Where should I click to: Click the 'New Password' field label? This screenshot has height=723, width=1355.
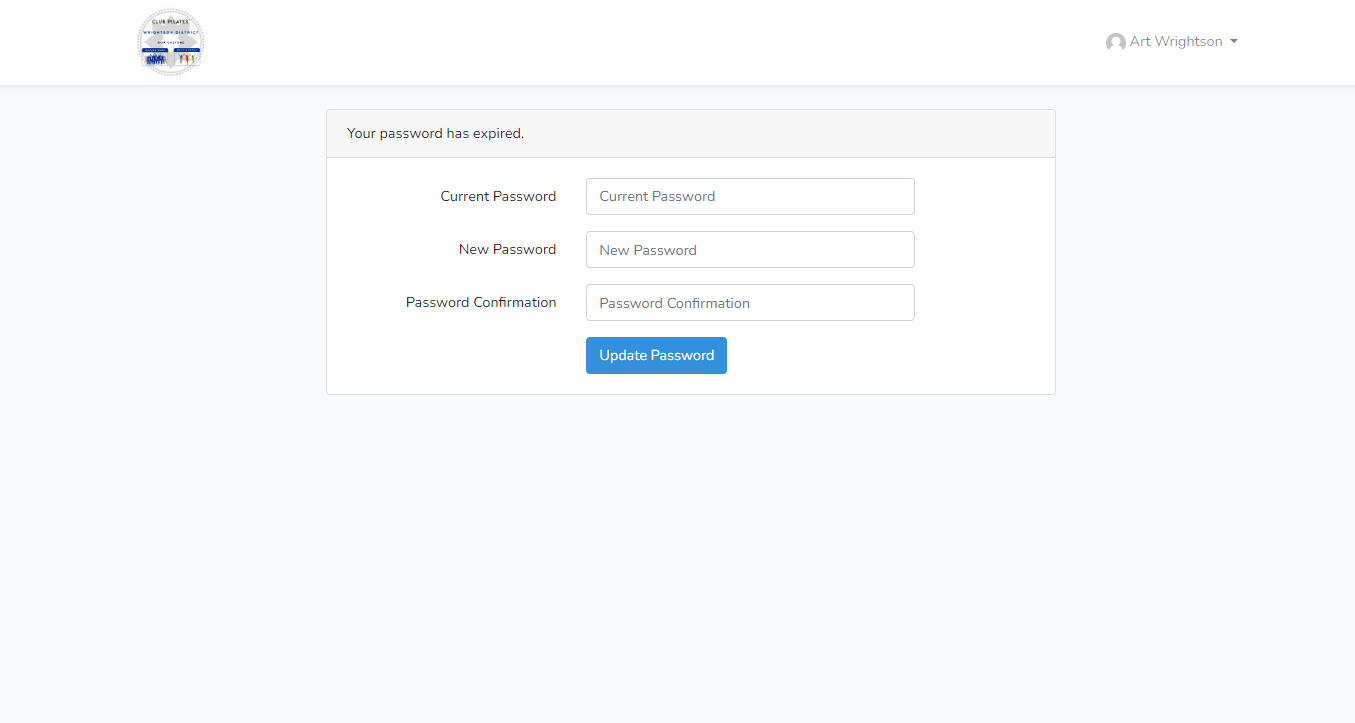pos(507,249)
